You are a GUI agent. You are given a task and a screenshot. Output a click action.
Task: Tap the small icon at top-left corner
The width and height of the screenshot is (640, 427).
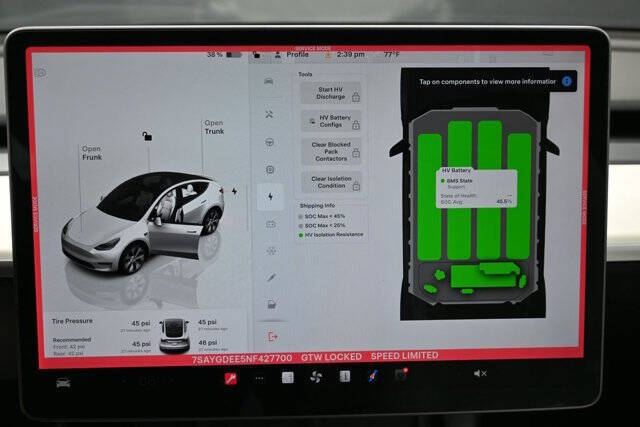40,73
